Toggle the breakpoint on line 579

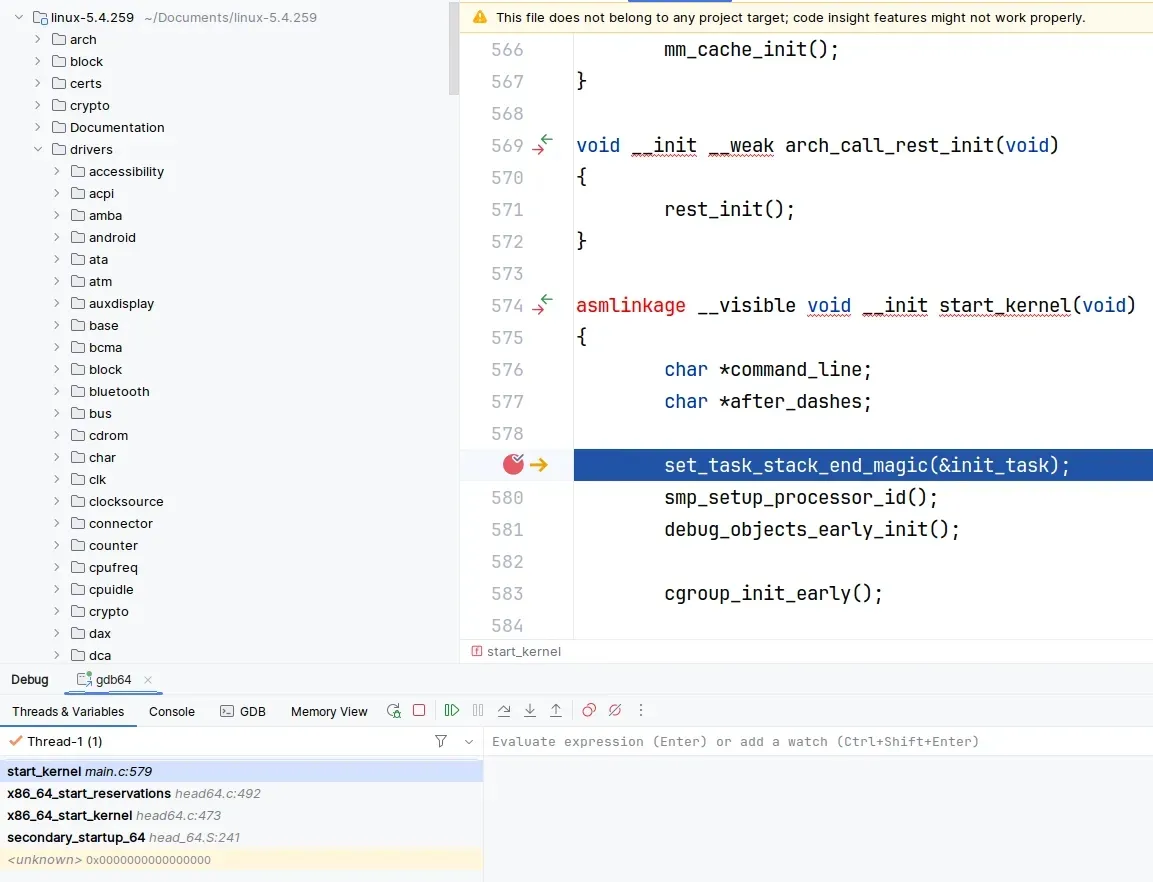tap(513, 464)
